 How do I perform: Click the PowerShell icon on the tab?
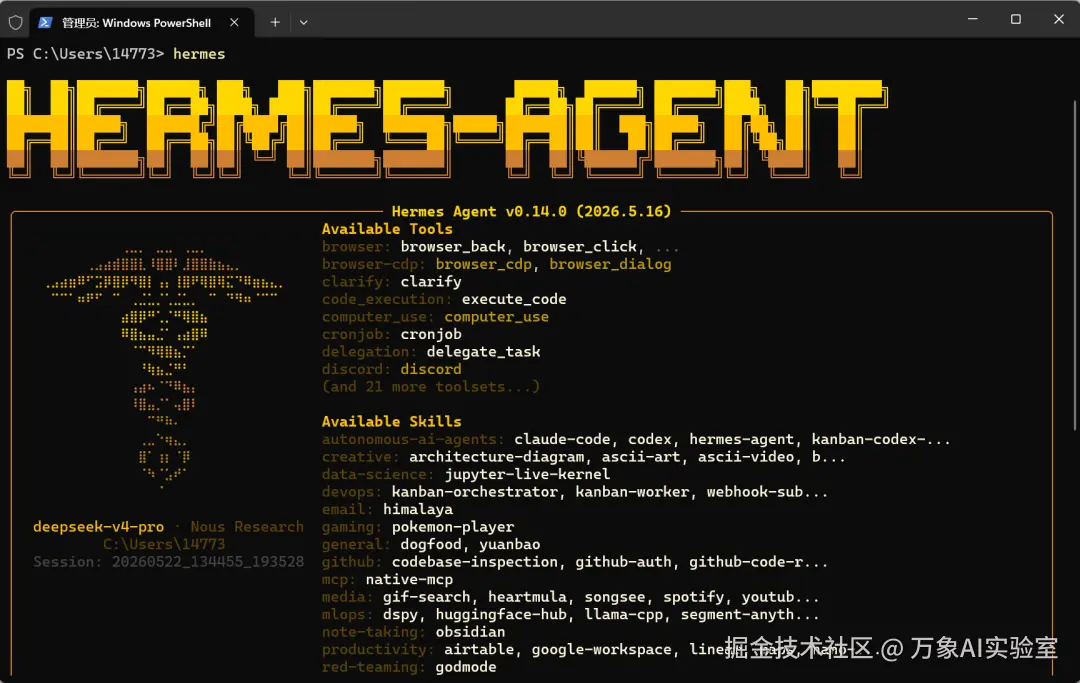[45, 23]
